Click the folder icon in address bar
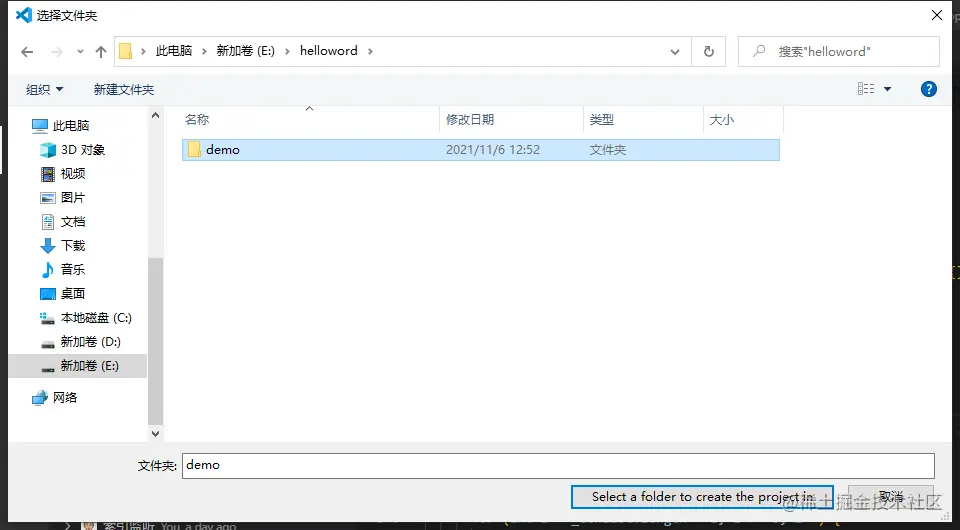 [126, 51]
